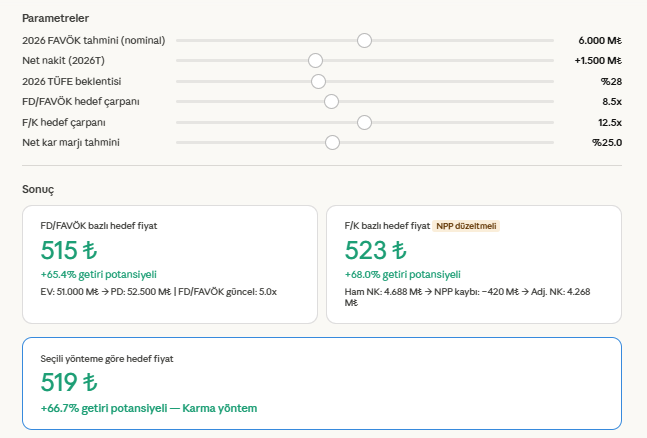Click the 6.000 M₺ FAVÖK value
Image resolution: width=647 pixels, height=438 pixels.
(x=600, y=40)
